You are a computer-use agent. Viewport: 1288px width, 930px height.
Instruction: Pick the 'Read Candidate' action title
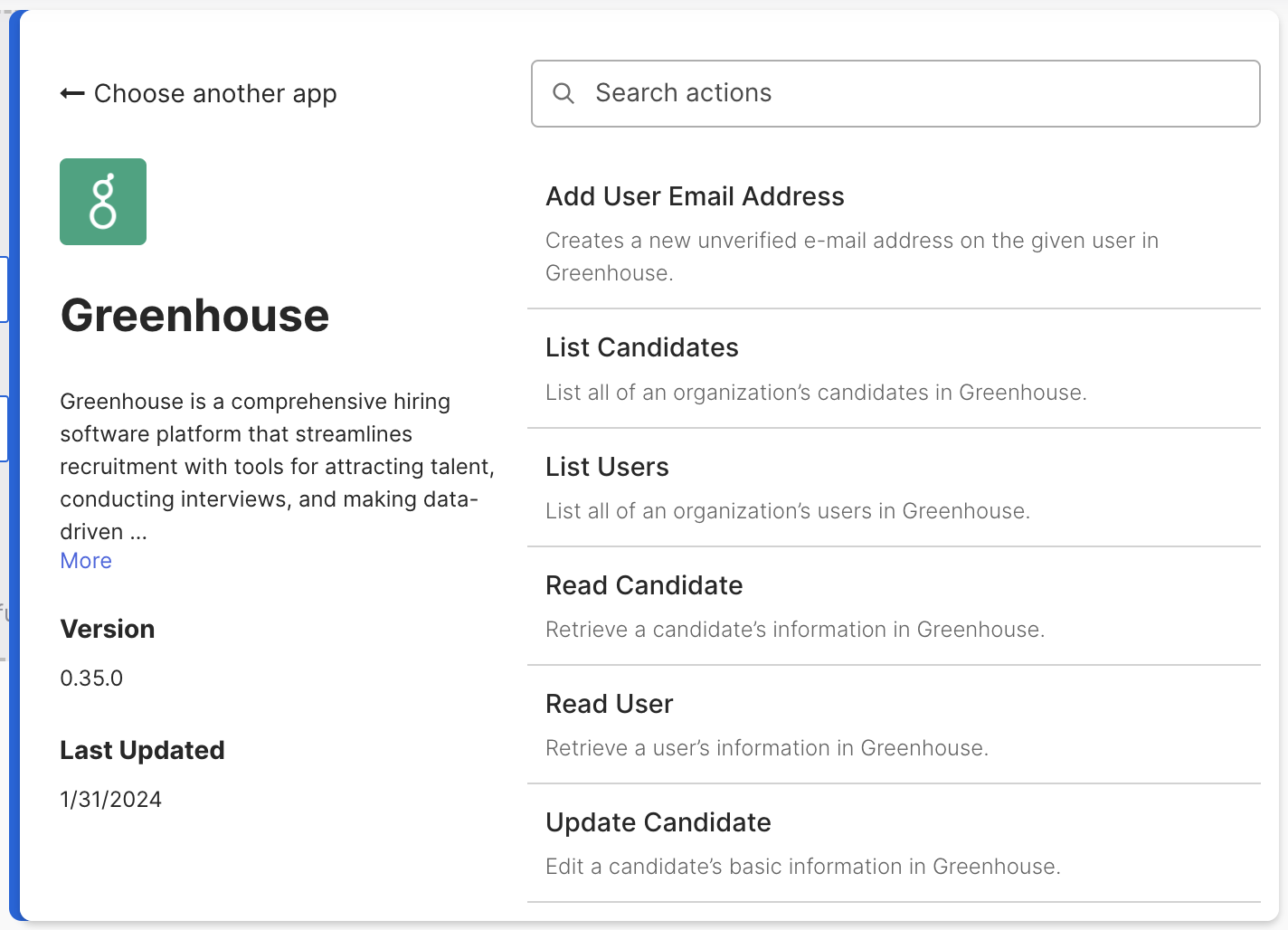point(644,585)
